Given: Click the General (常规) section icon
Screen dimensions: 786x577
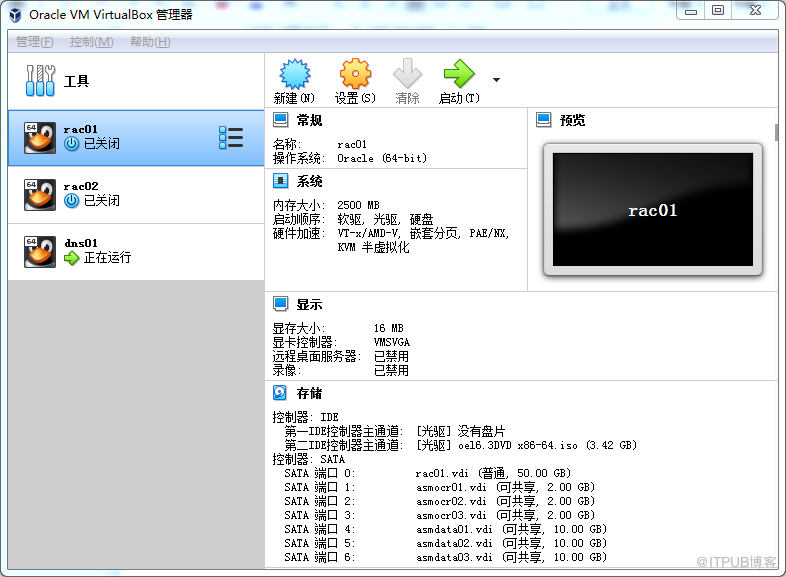Looking at the screenshot, I should (x=281, y=120).
